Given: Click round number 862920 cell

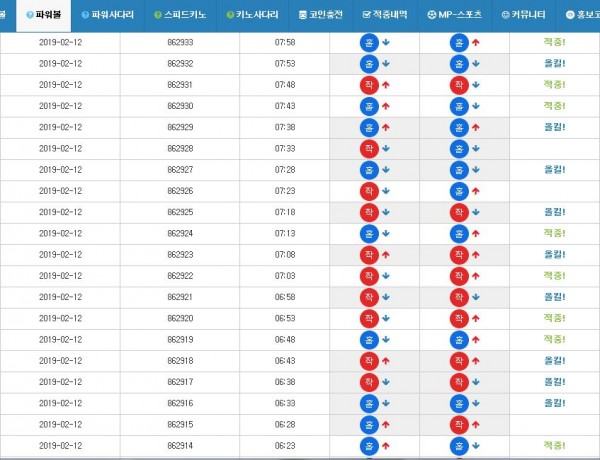Looking at the screenshot, I should pos(180,318).
